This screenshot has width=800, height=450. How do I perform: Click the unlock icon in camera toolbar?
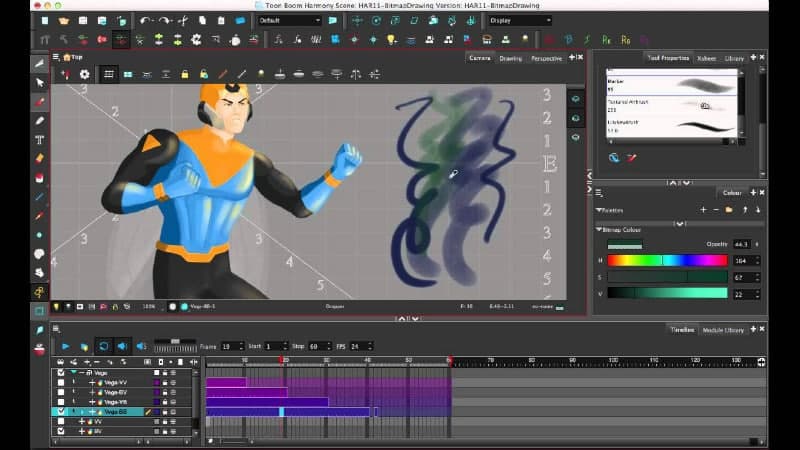pyautogui.click(x=204, y=74)
